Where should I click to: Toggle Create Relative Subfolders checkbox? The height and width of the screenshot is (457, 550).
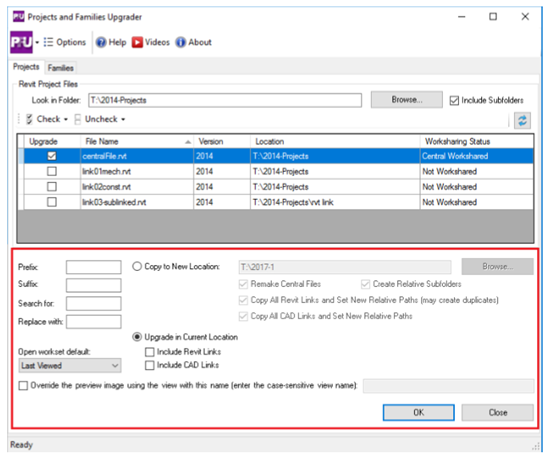pyautogui.click(x=365, y=284)
